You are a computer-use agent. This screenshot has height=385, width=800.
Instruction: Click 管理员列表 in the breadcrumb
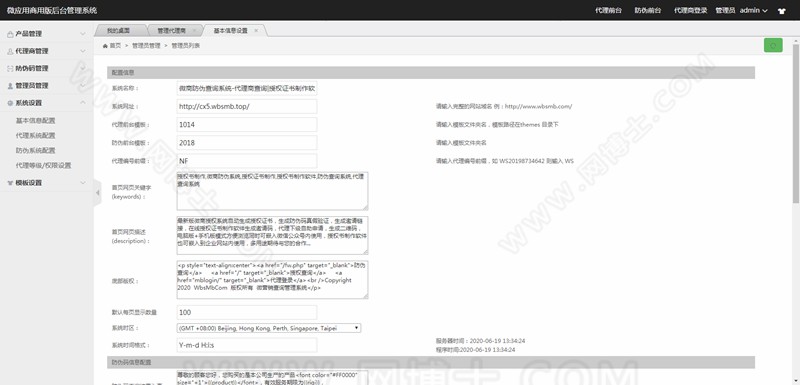tap(186, 45)
